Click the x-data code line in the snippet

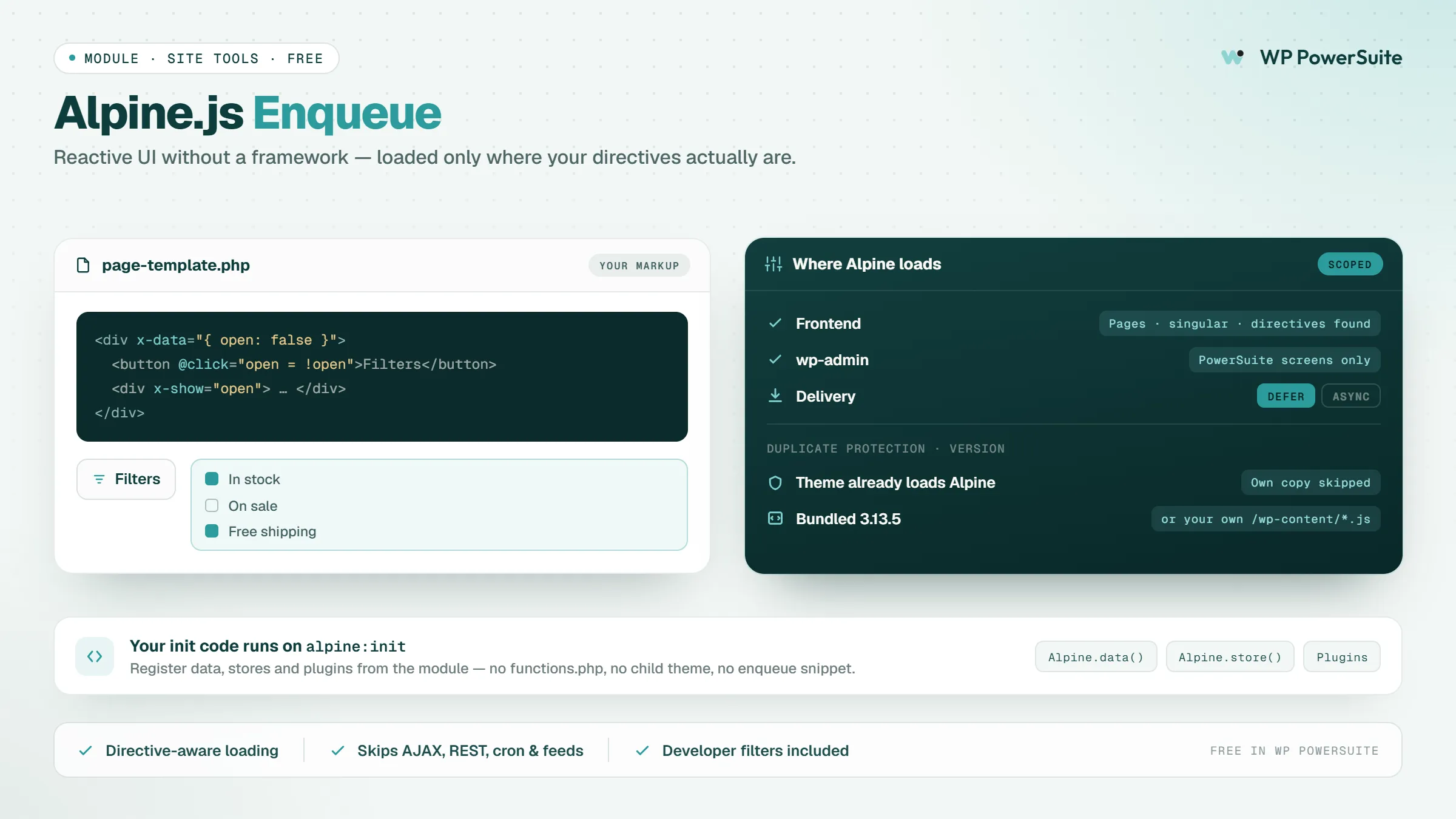[x=220, y=340]
